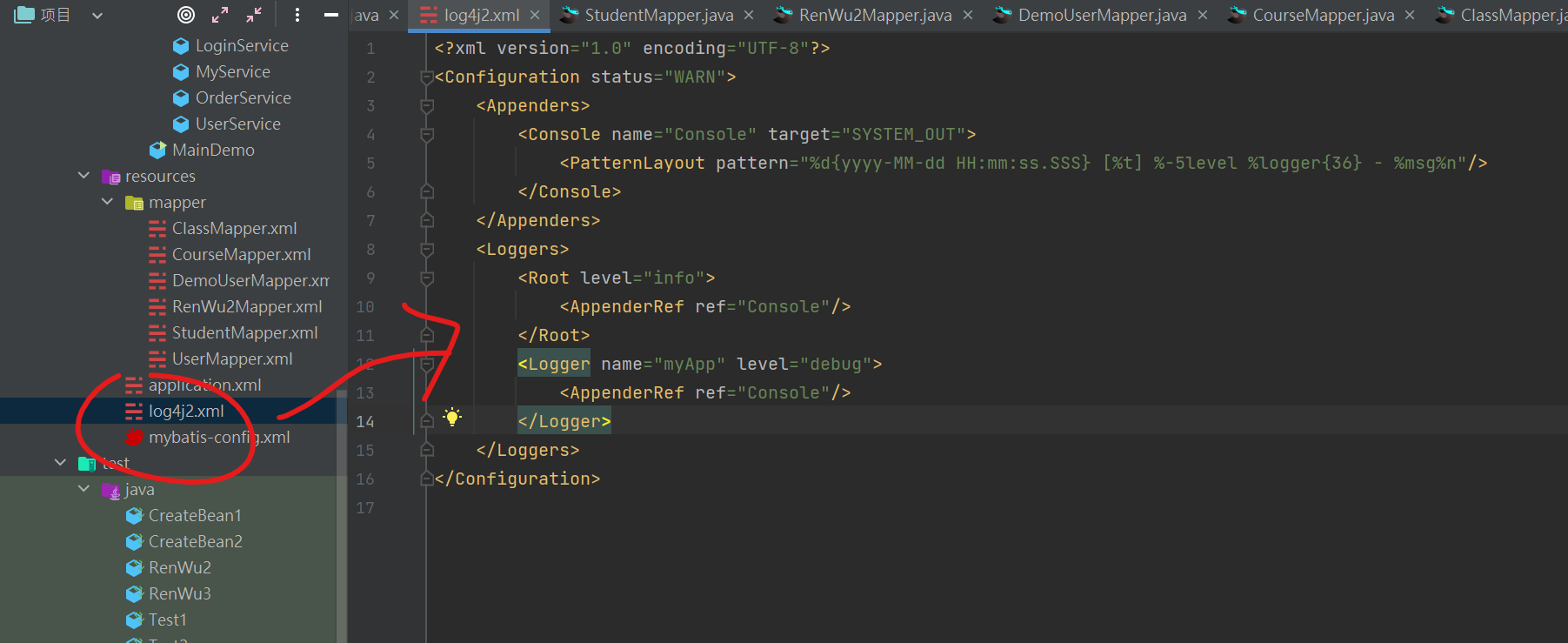Collapse the test folder
This screenshot has height=643, width=1568.
tap(61, 463)
